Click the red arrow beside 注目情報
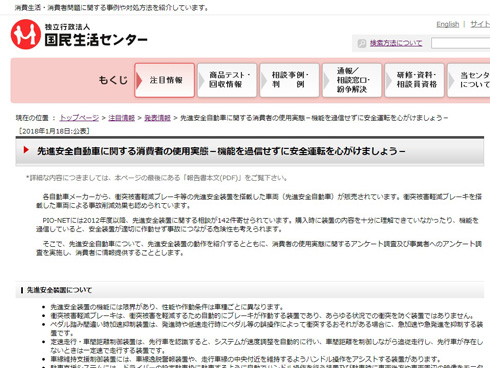 [139, 80]
